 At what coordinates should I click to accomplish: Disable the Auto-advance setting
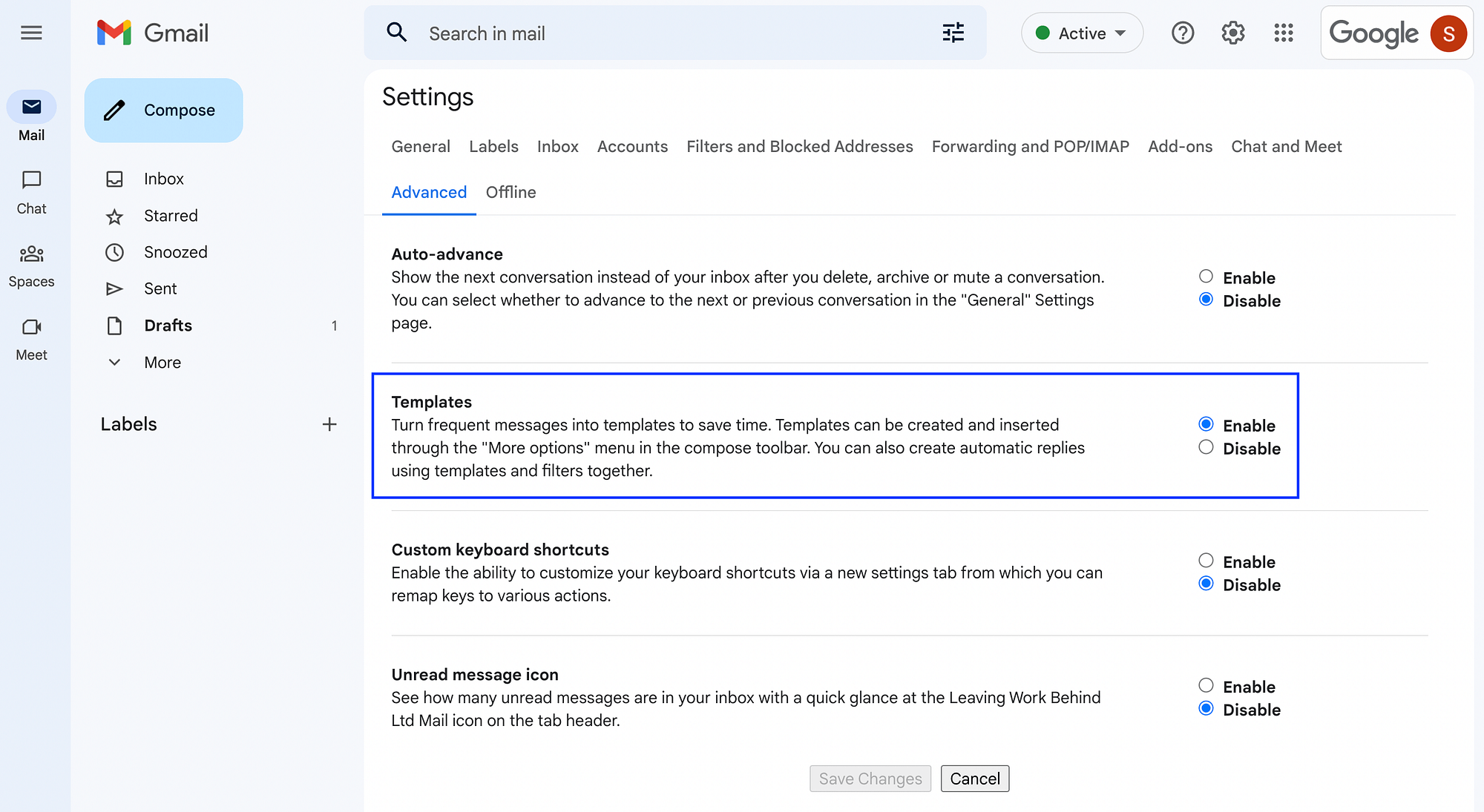tap(1206, 300)
